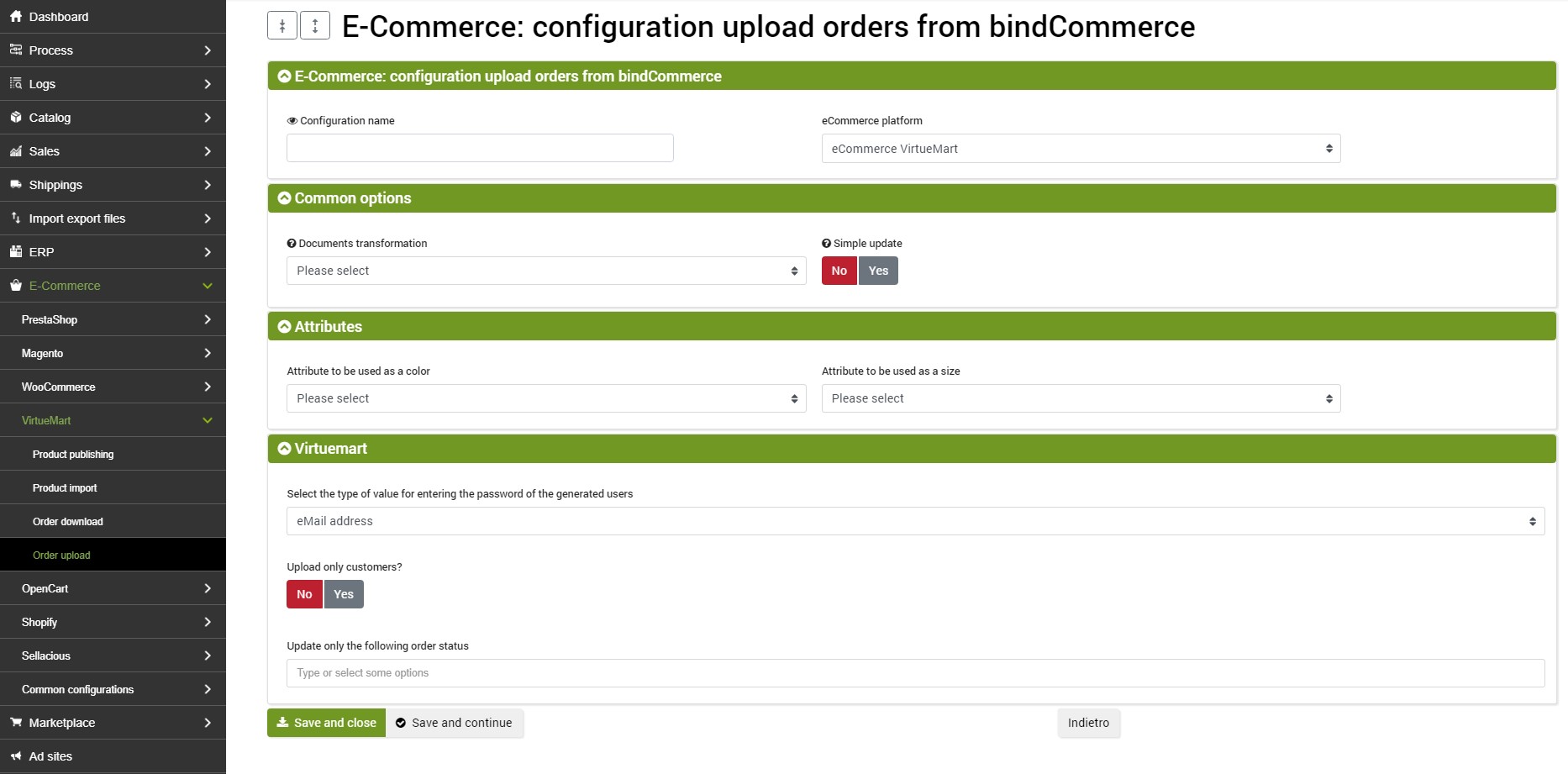Click the Catalog box icon in sidebar
The height and width of the screenshot is (774, 1568).
[x=16, y=118]
